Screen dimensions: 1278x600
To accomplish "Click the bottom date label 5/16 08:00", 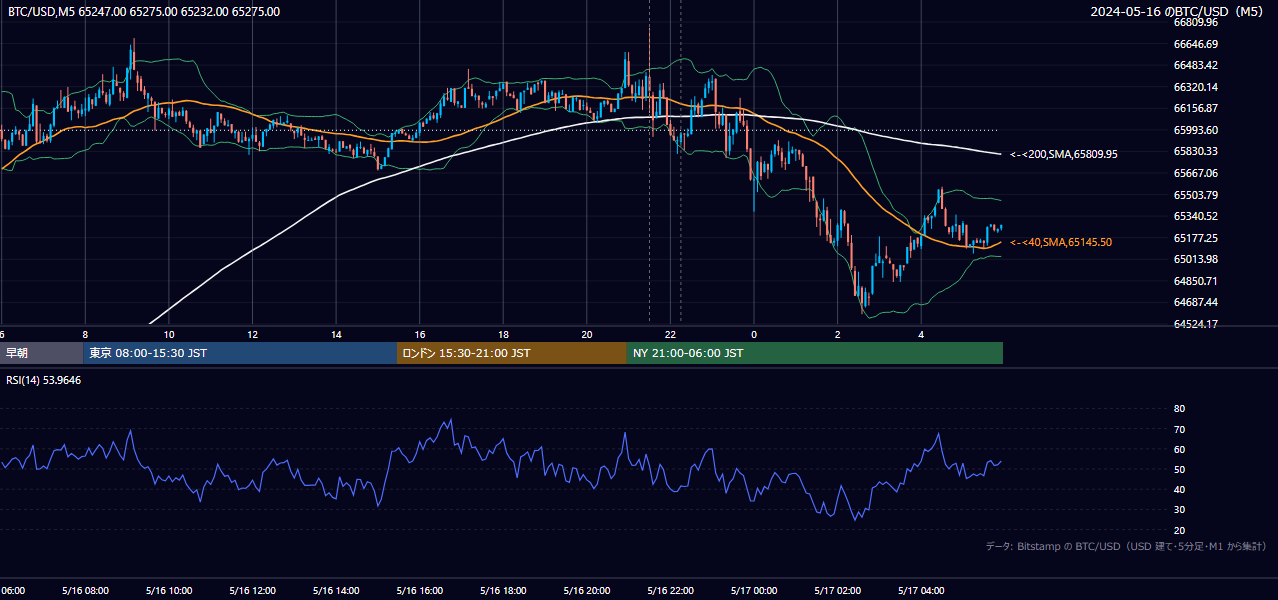I will [x=85, y=591].
